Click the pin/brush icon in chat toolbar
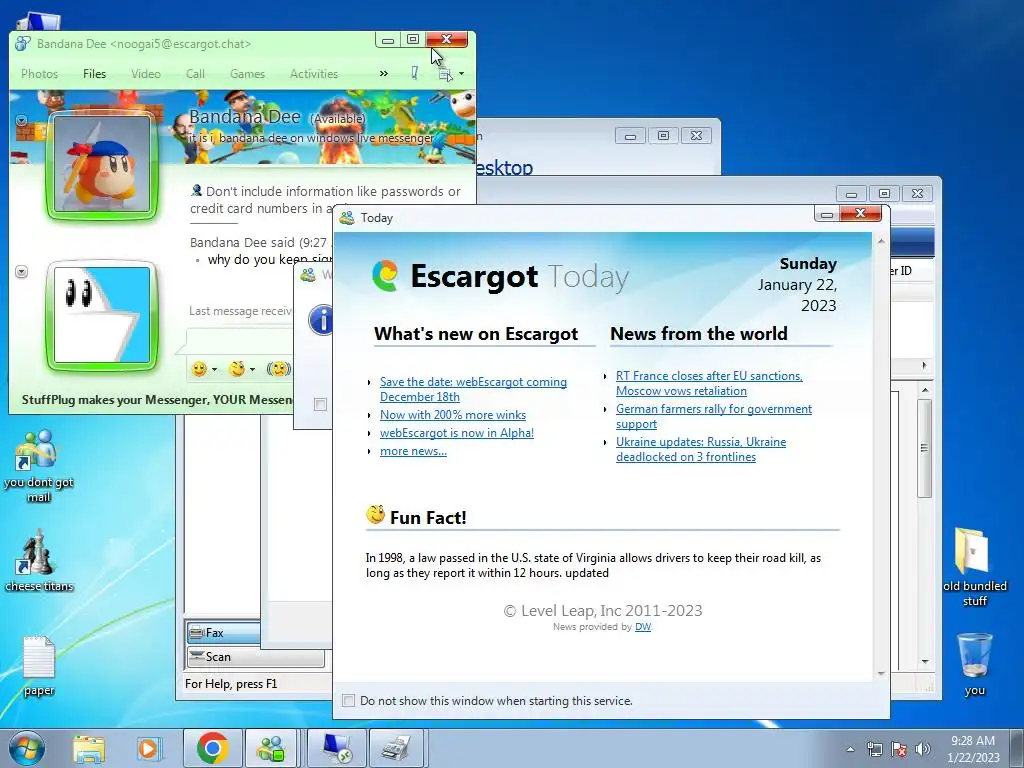The width and height of the screenshot is (1024, 768). point(415,73)
